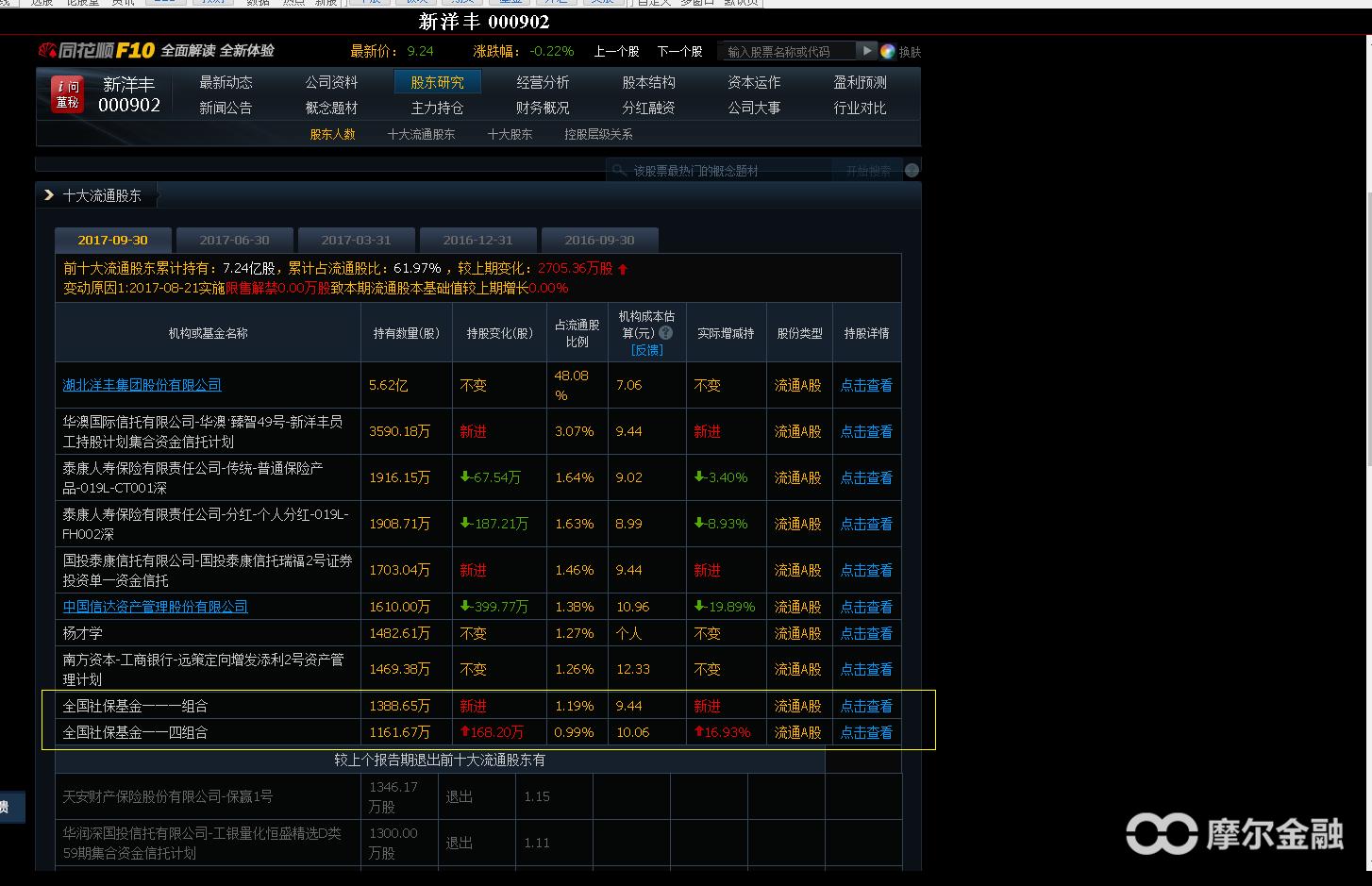Click 点击查看 in the 国投泰康信托 row

click(x=866, y=570)
